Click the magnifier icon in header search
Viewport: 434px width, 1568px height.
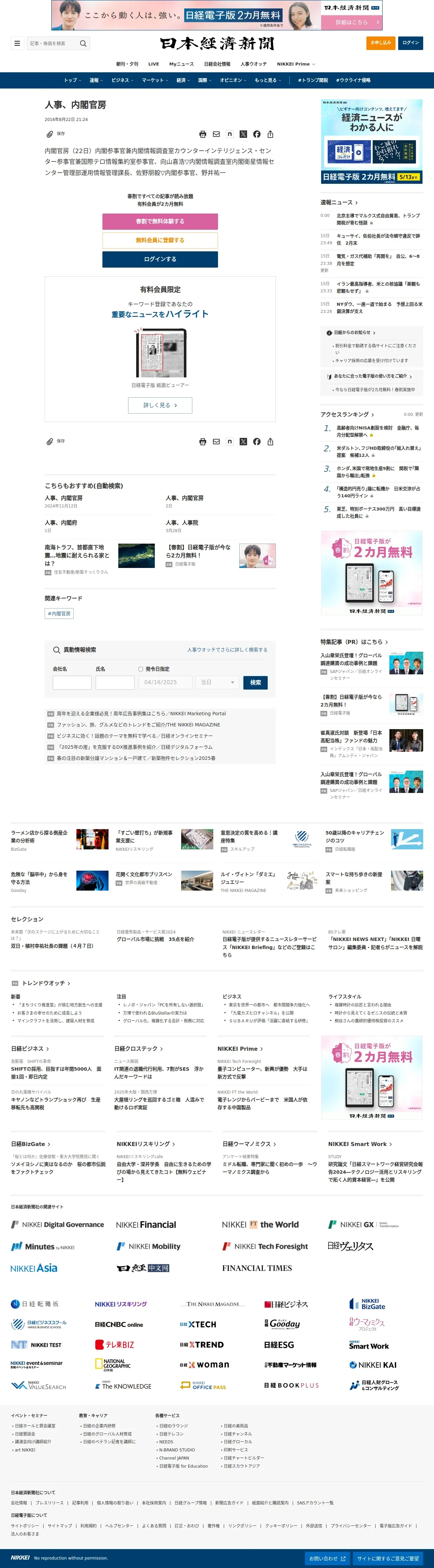click(x=83, y=43)
